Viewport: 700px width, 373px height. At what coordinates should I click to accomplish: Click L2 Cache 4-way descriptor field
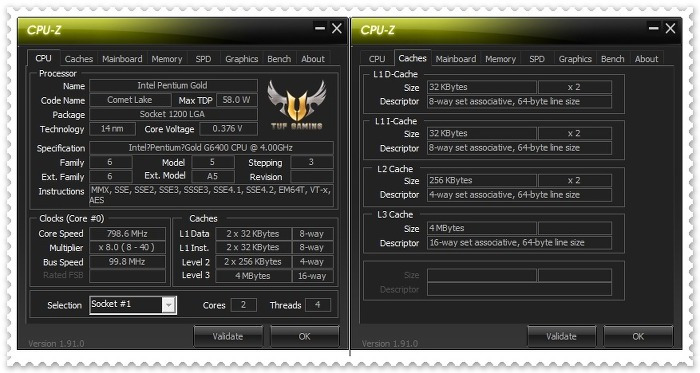coord(519,195)
